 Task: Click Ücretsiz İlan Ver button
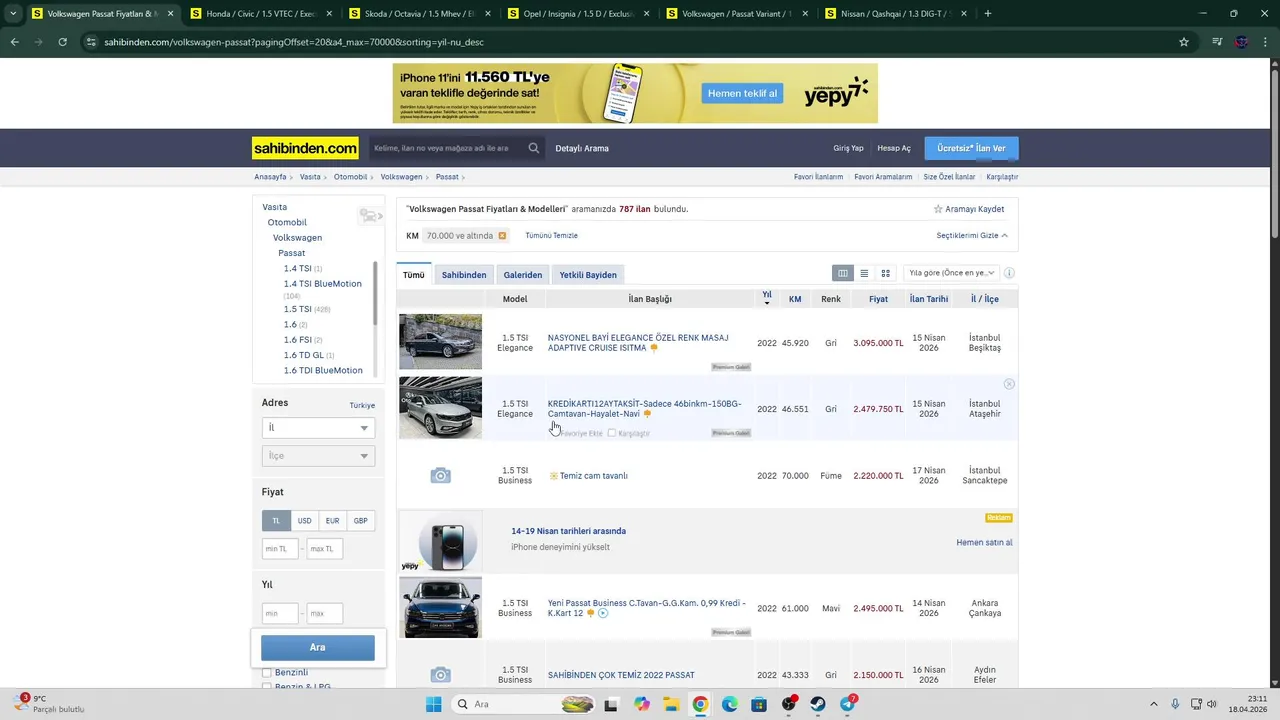[x=971, y=148]
